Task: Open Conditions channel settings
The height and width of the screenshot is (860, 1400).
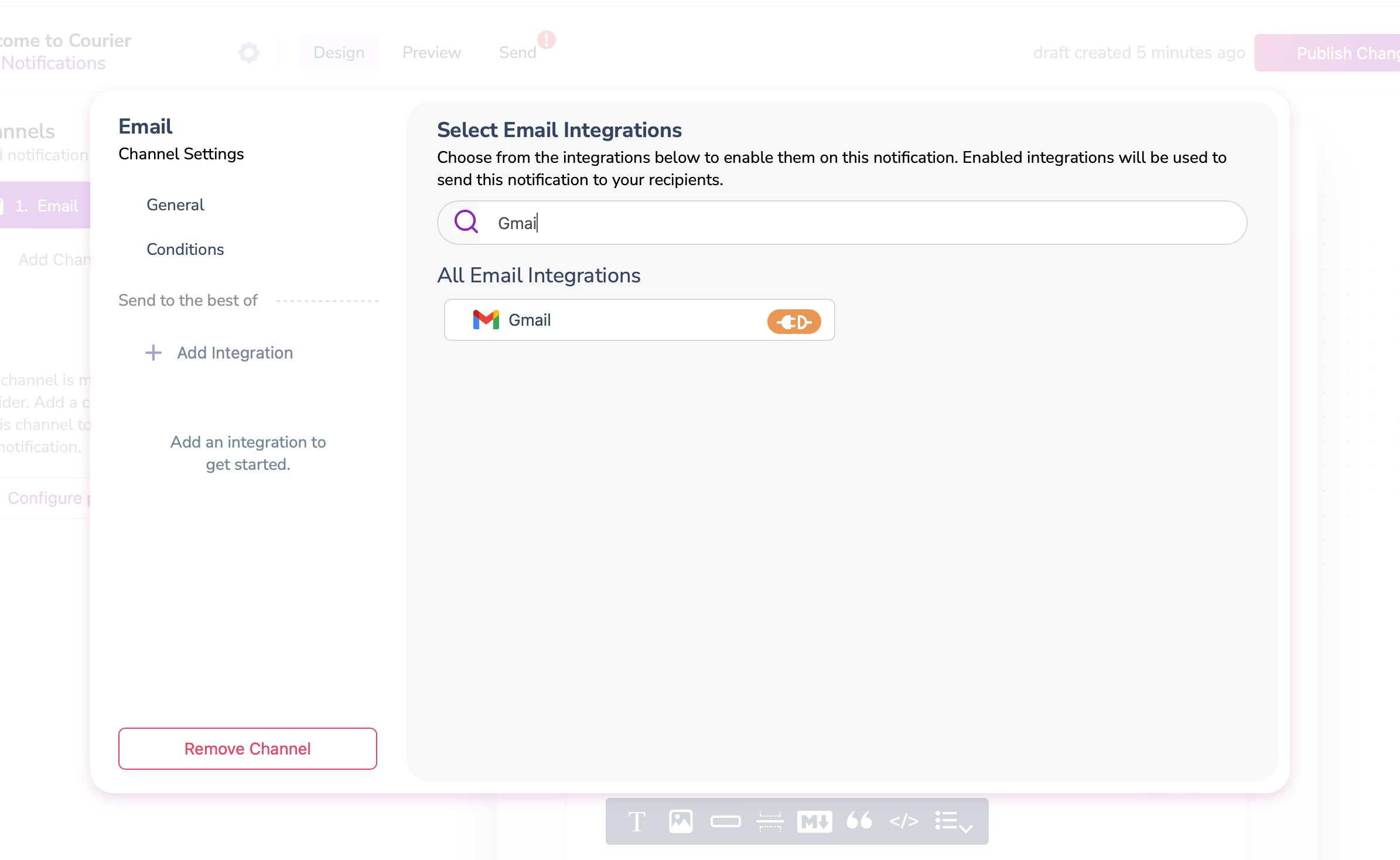Action: point(185,250)
